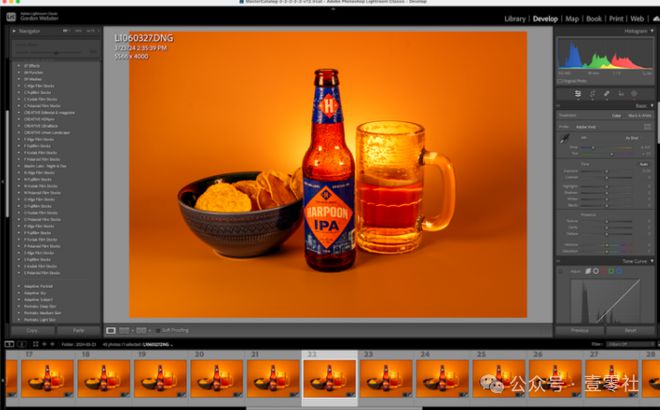Viewport: 660px width, 410px height.
Task: Select the Crop overlay tool
Action: point(592,94)
